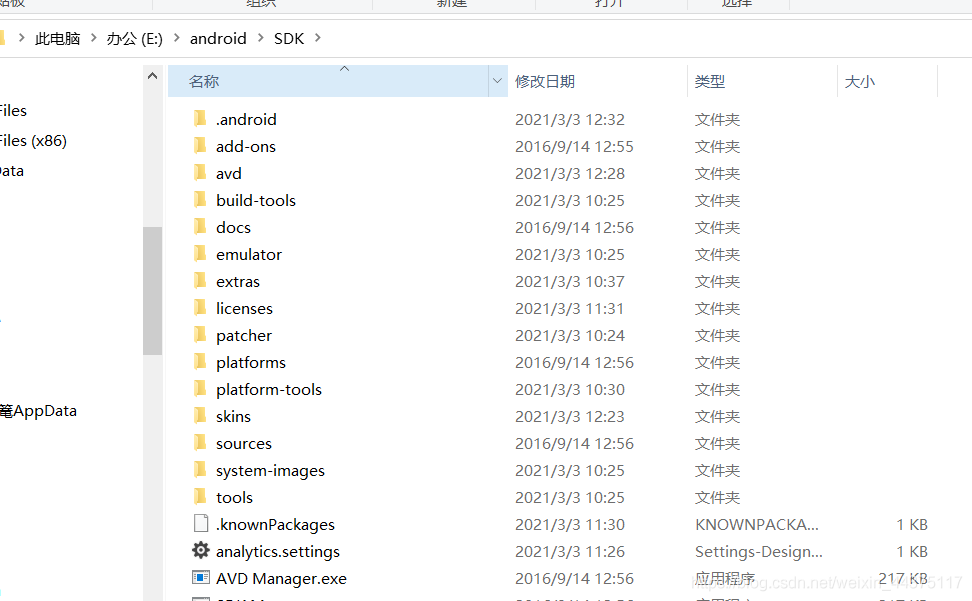Navigate to 办公 (E:) breadcrumb
This screenshot has height=601, width=972.
coord(135,38)
